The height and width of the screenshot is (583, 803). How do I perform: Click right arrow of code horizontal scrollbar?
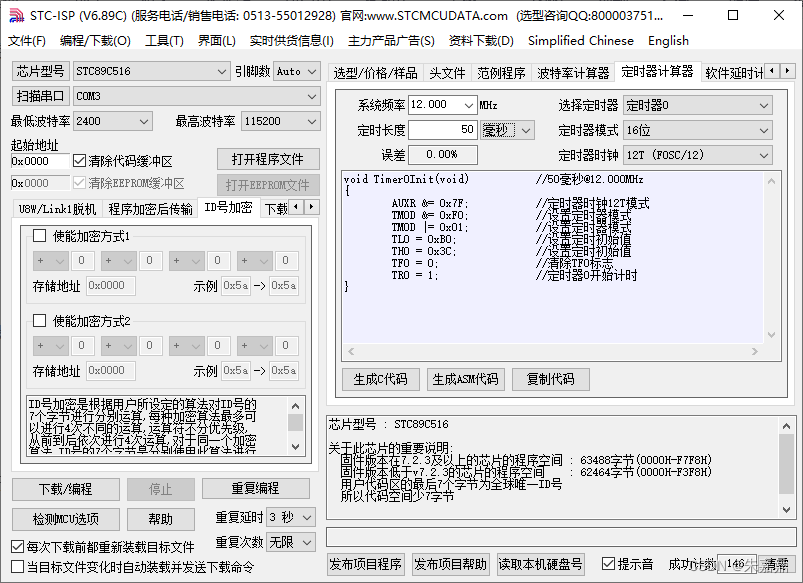[754, 351]
